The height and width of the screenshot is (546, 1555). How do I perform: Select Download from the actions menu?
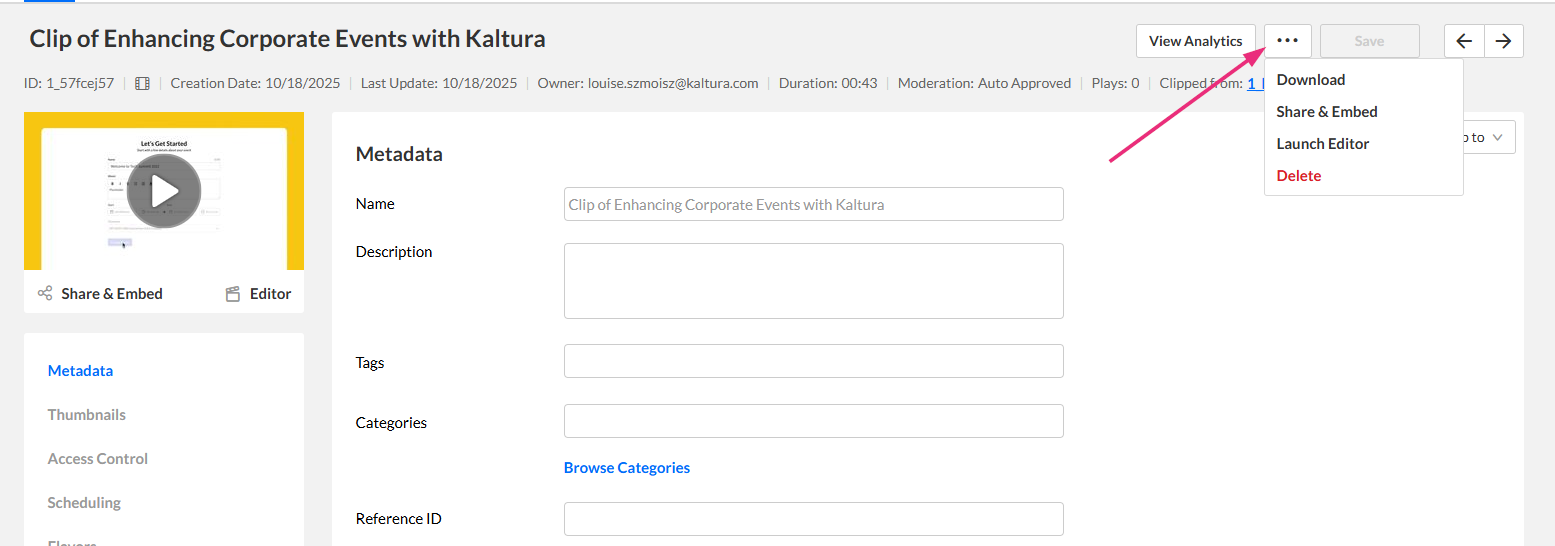(x=1310, y=80)
